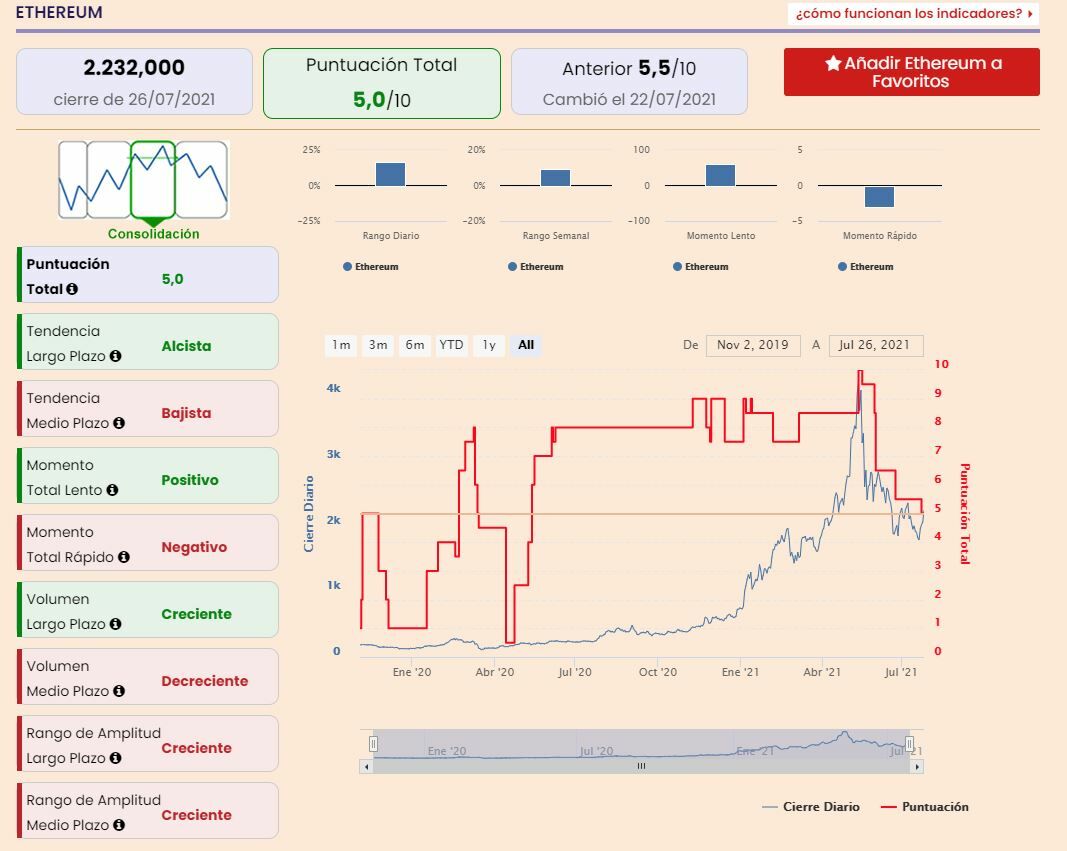Select the 1y range button
1067x851 pixels.
(489, 345)
